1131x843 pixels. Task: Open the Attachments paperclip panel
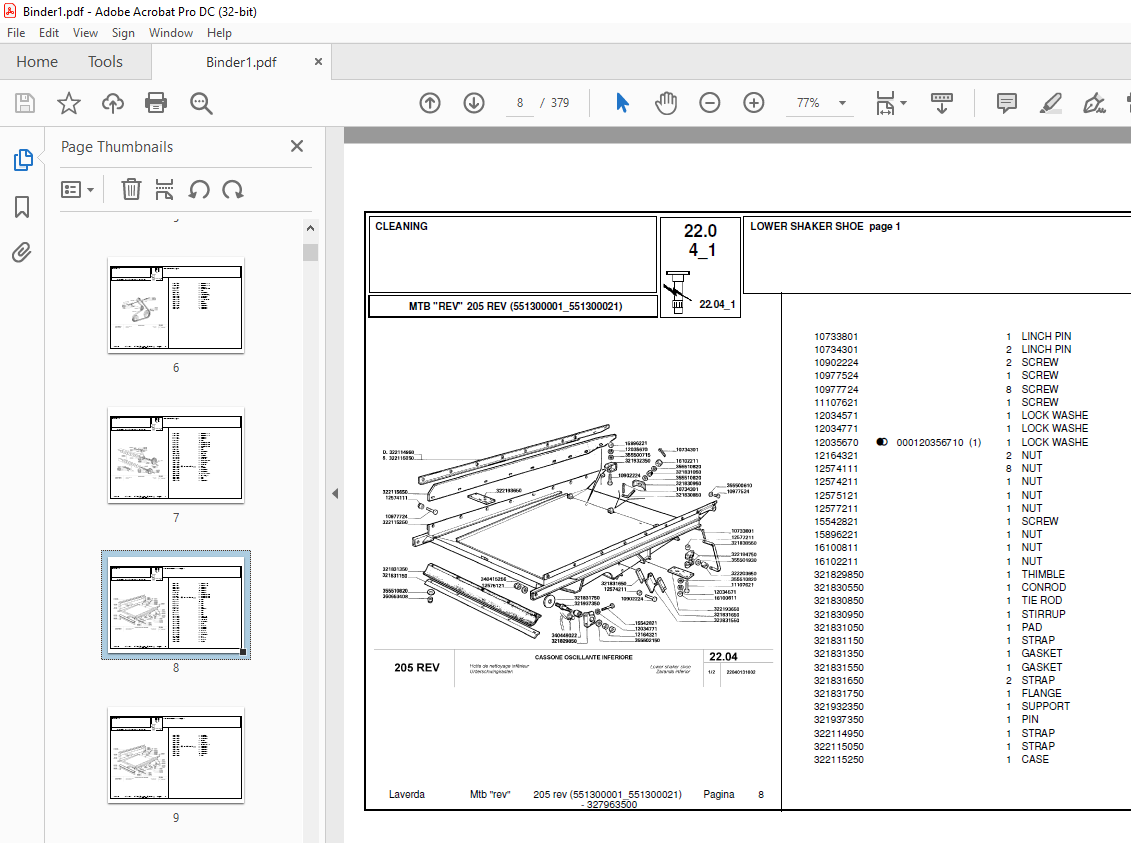click(22, 252)
